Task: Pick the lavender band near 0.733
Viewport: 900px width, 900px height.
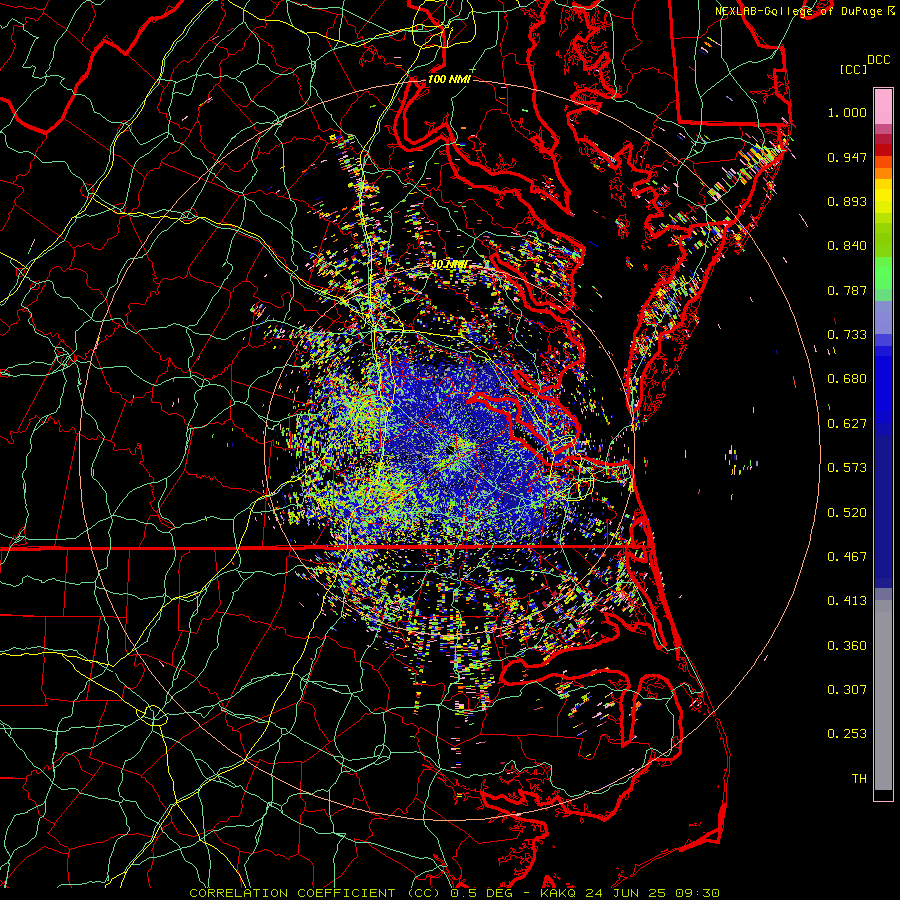Action: 883,317
